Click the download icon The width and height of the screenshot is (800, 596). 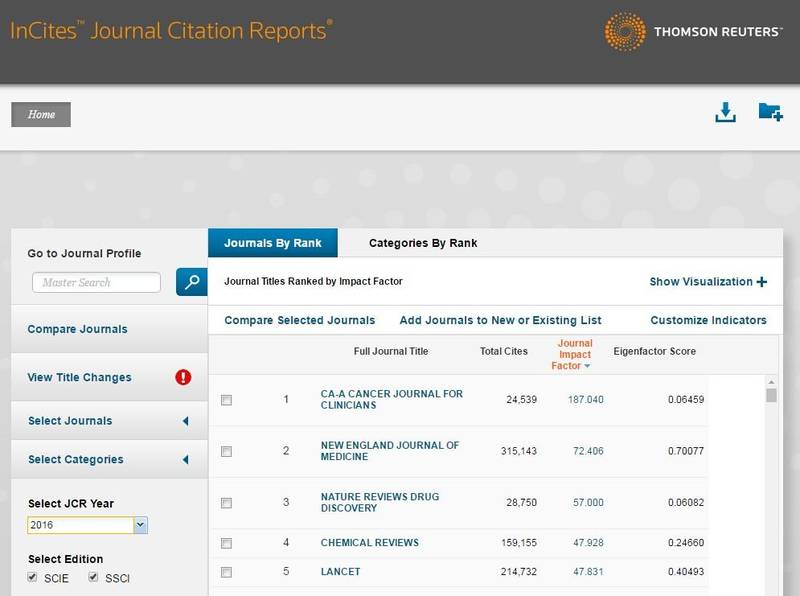(725, 112)
